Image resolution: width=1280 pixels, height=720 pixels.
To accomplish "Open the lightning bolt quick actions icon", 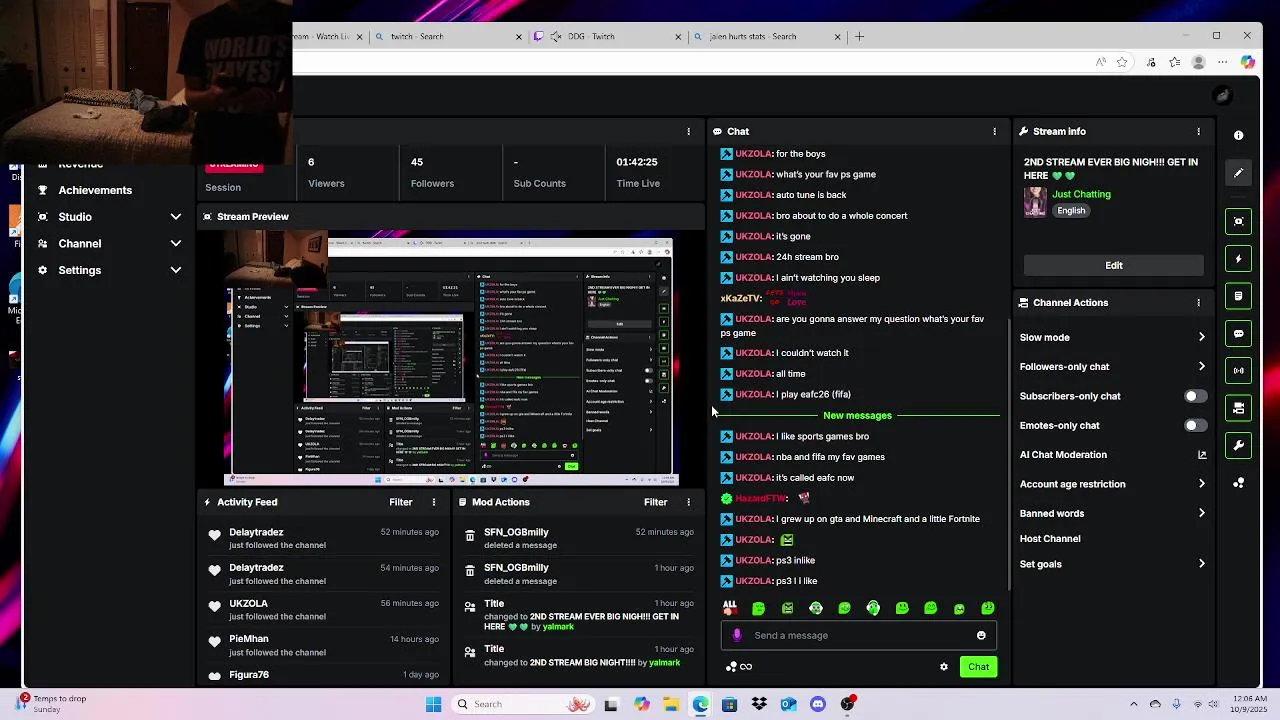I will [1239, 259].
